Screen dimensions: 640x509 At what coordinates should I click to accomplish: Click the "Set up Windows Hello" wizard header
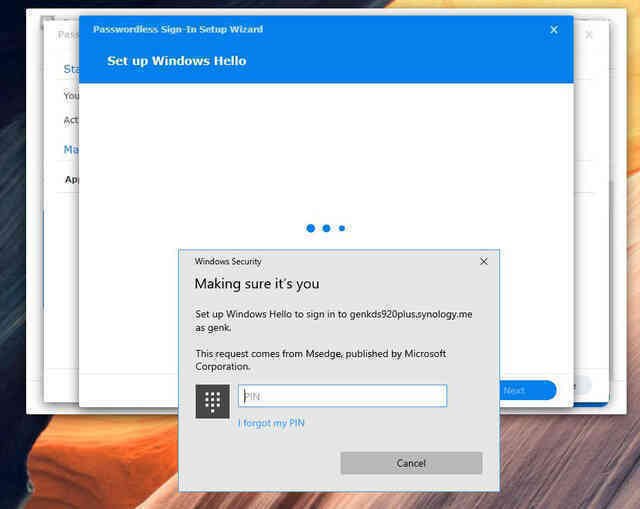point(177,61)
